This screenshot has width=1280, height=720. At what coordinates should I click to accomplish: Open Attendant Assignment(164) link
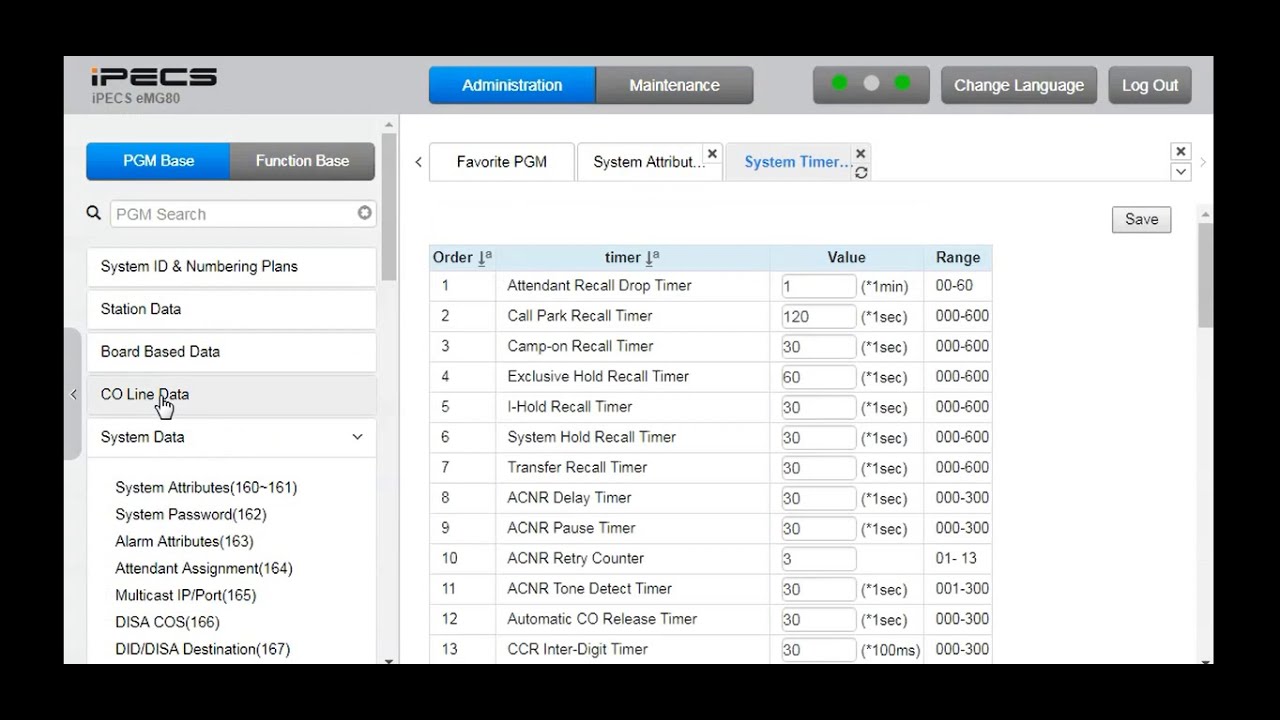pyautogui.click(x=204, y=569)
